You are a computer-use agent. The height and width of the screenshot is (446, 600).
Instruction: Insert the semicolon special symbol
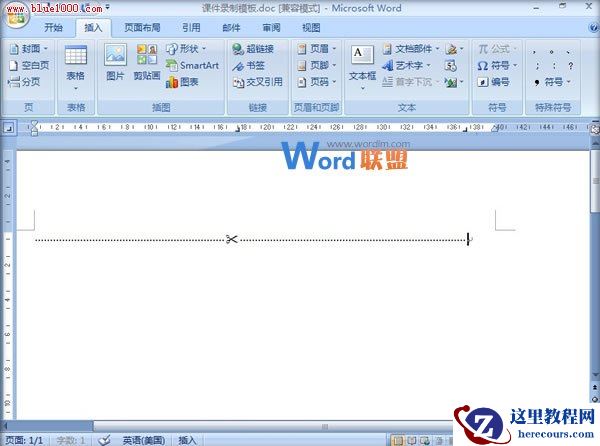click(x=537, y=65)
